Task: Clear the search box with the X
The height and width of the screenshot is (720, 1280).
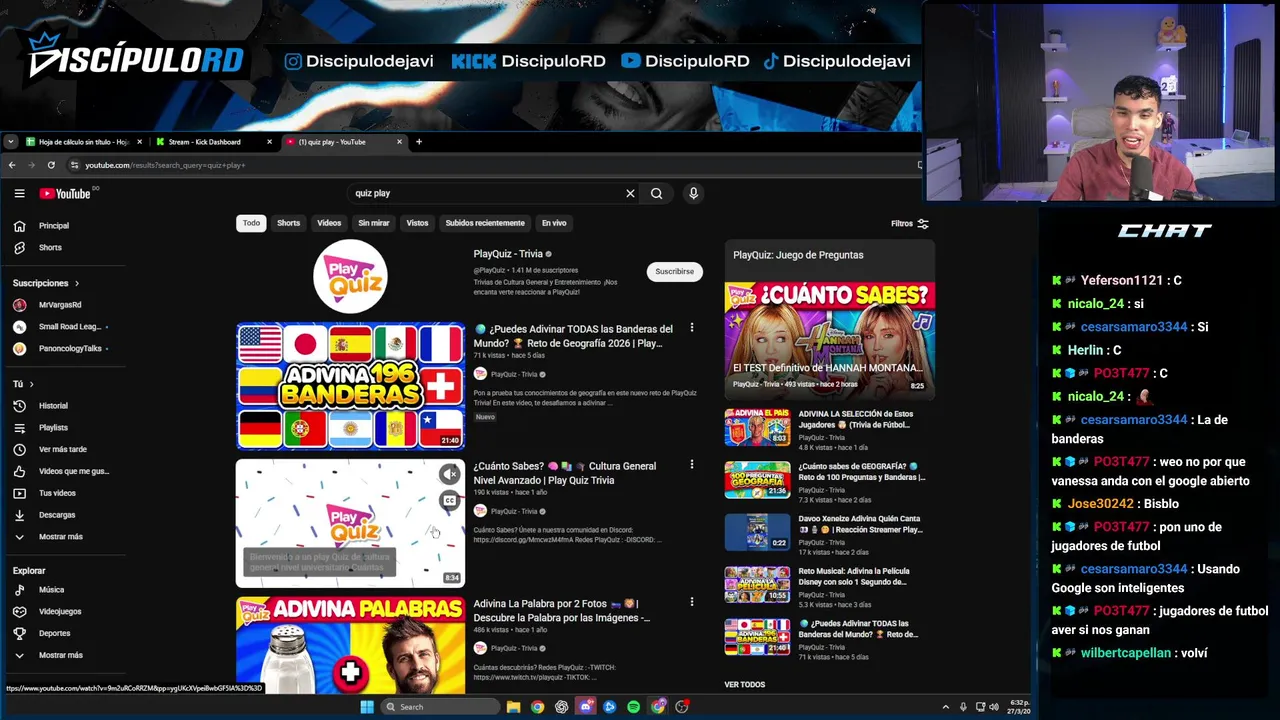Action: (x=630, y=193)
